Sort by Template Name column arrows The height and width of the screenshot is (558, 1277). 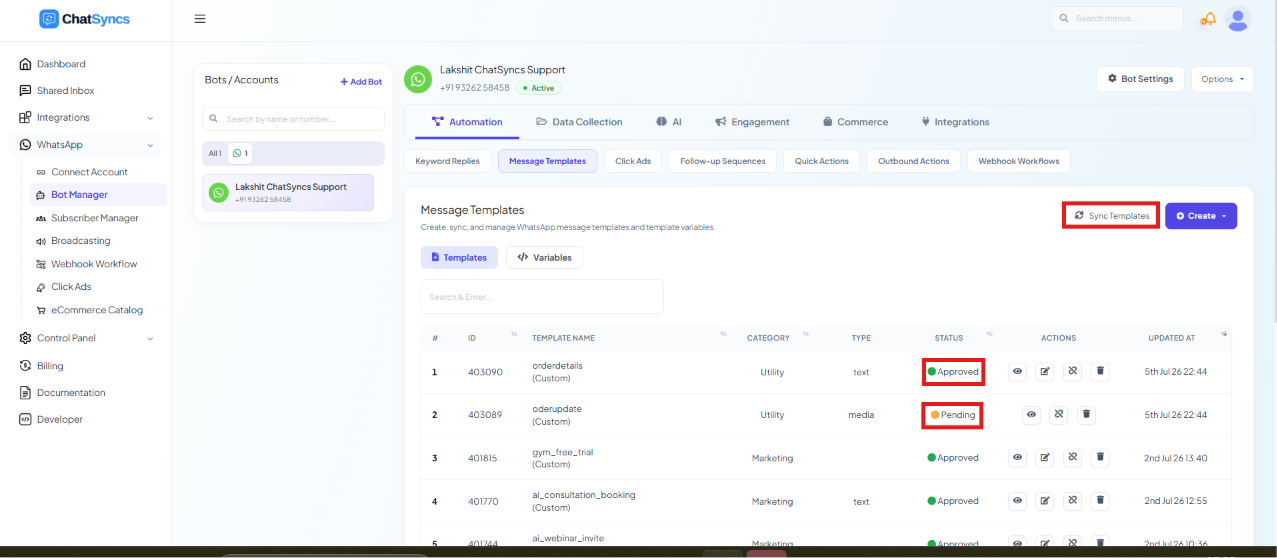723,334
